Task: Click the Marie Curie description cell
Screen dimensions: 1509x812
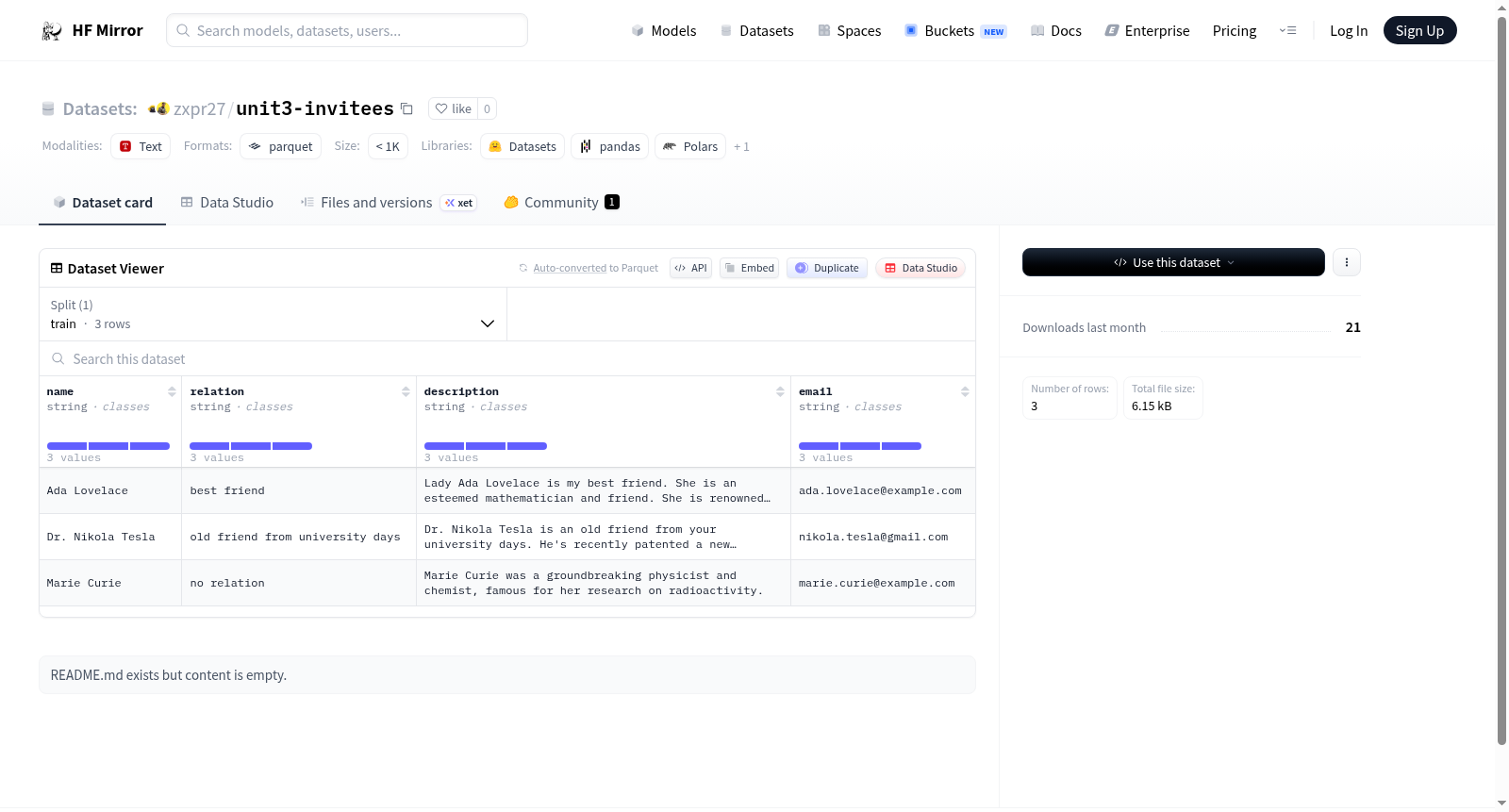Action: point(604,583)
